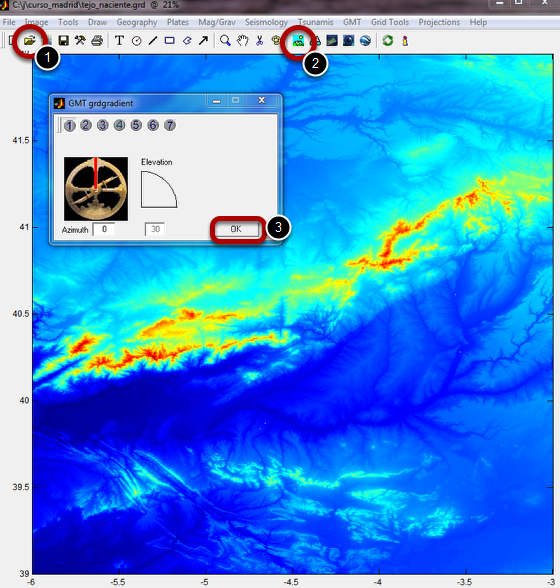The width and height of the screenshot is (560, 588).
Task: Save with the floppy disk icon
Action: 64,40
